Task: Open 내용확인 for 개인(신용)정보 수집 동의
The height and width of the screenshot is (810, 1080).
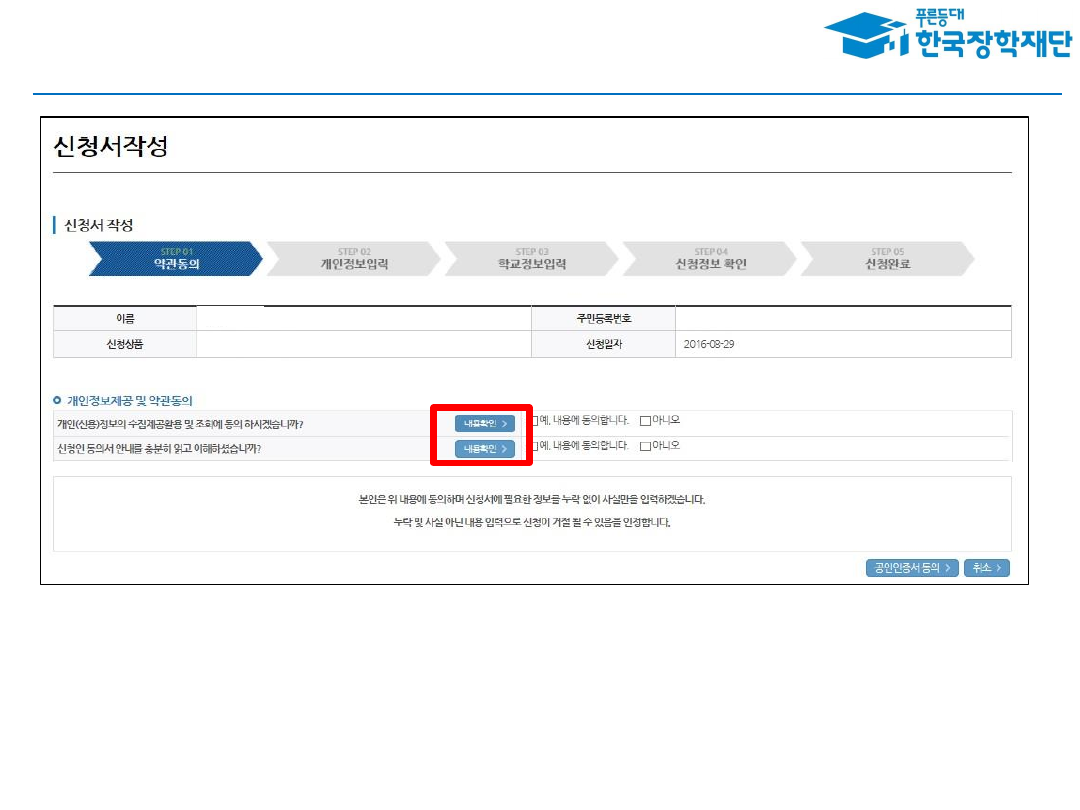Action: [x=485, y=424]
